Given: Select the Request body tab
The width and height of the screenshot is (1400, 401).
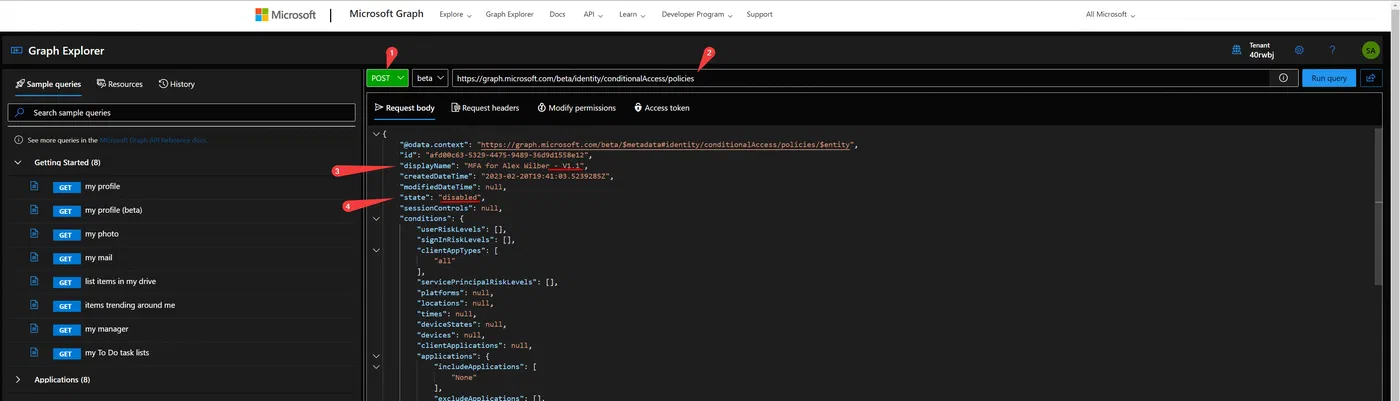Looking at the screenshot, I should [404, 108].
